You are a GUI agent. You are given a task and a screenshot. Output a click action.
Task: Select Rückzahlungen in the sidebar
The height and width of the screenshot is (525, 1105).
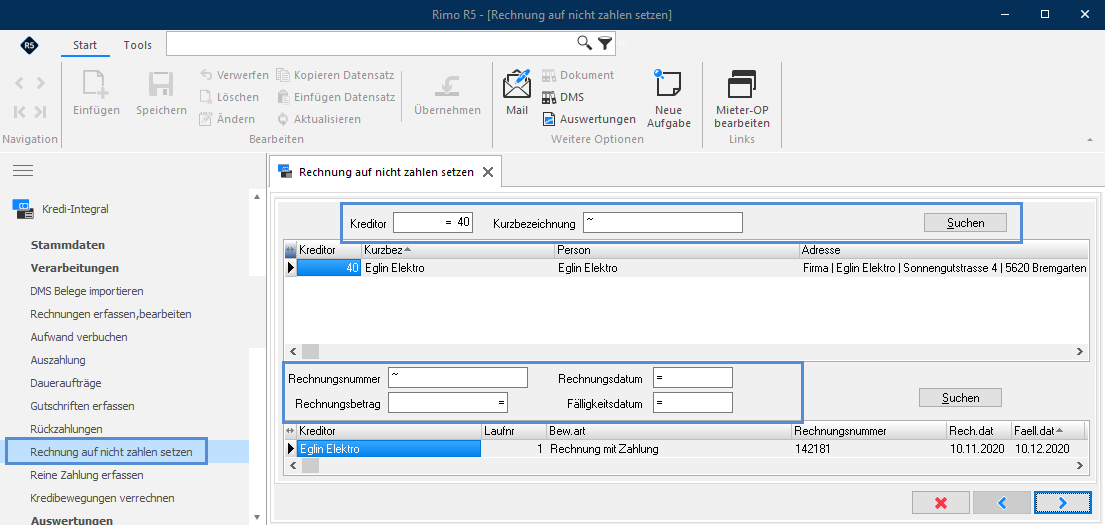pyautogui.click(x=66, y=428)
